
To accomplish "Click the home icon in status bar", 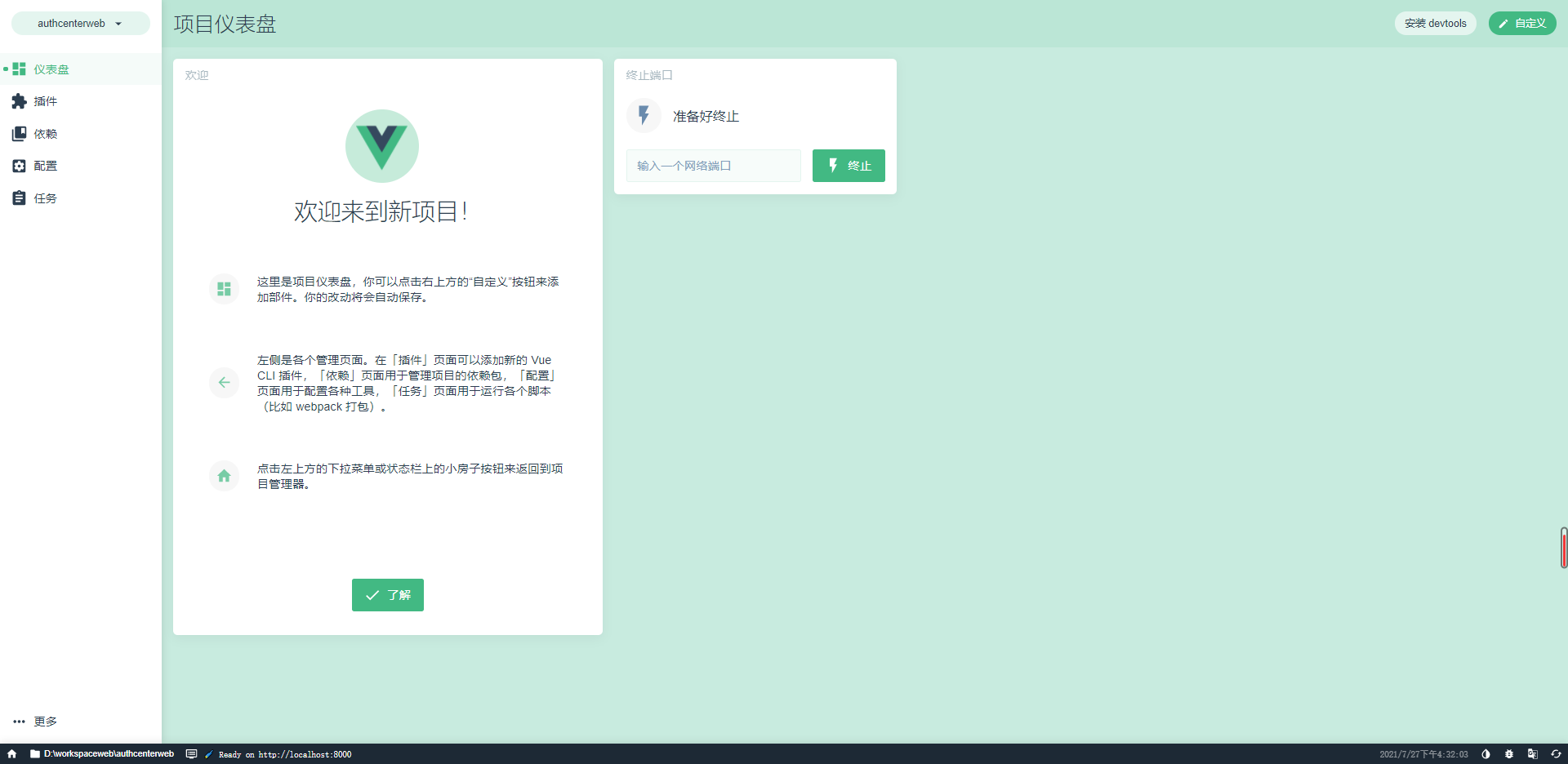I will pyautogui.click(x=11, y=754).
